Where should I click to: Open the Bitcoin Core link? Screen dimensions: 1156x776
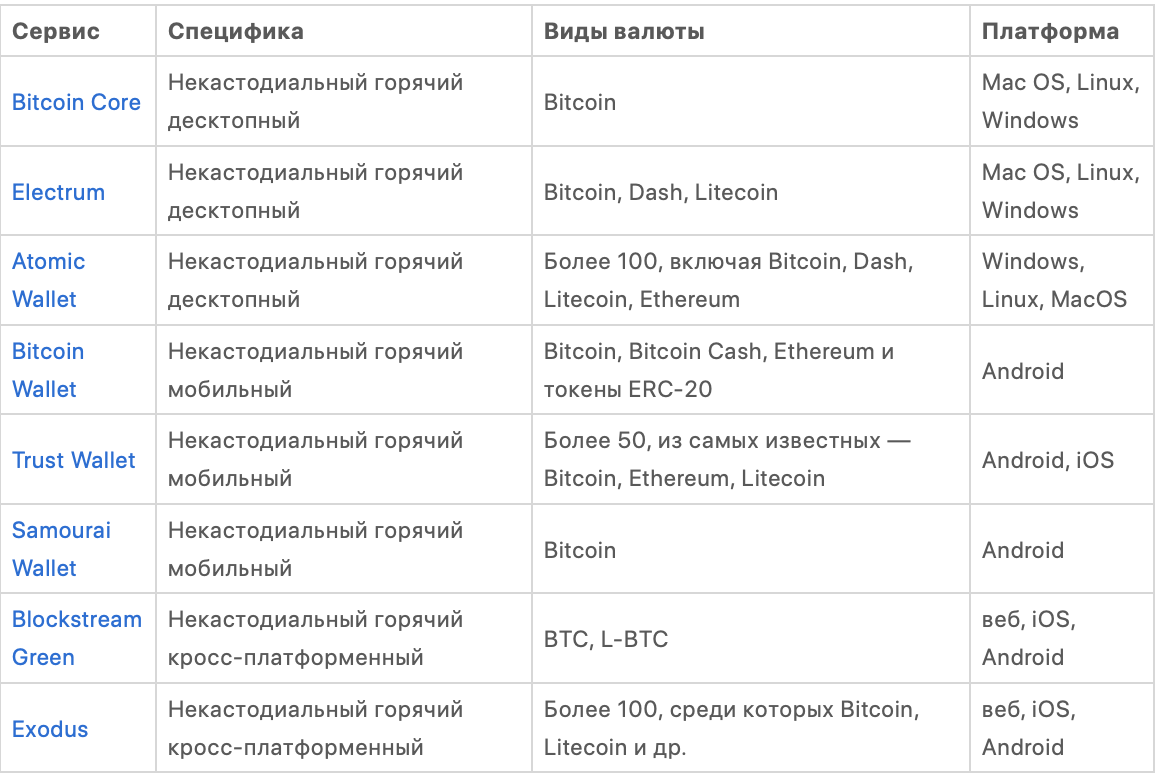(76, 102)
